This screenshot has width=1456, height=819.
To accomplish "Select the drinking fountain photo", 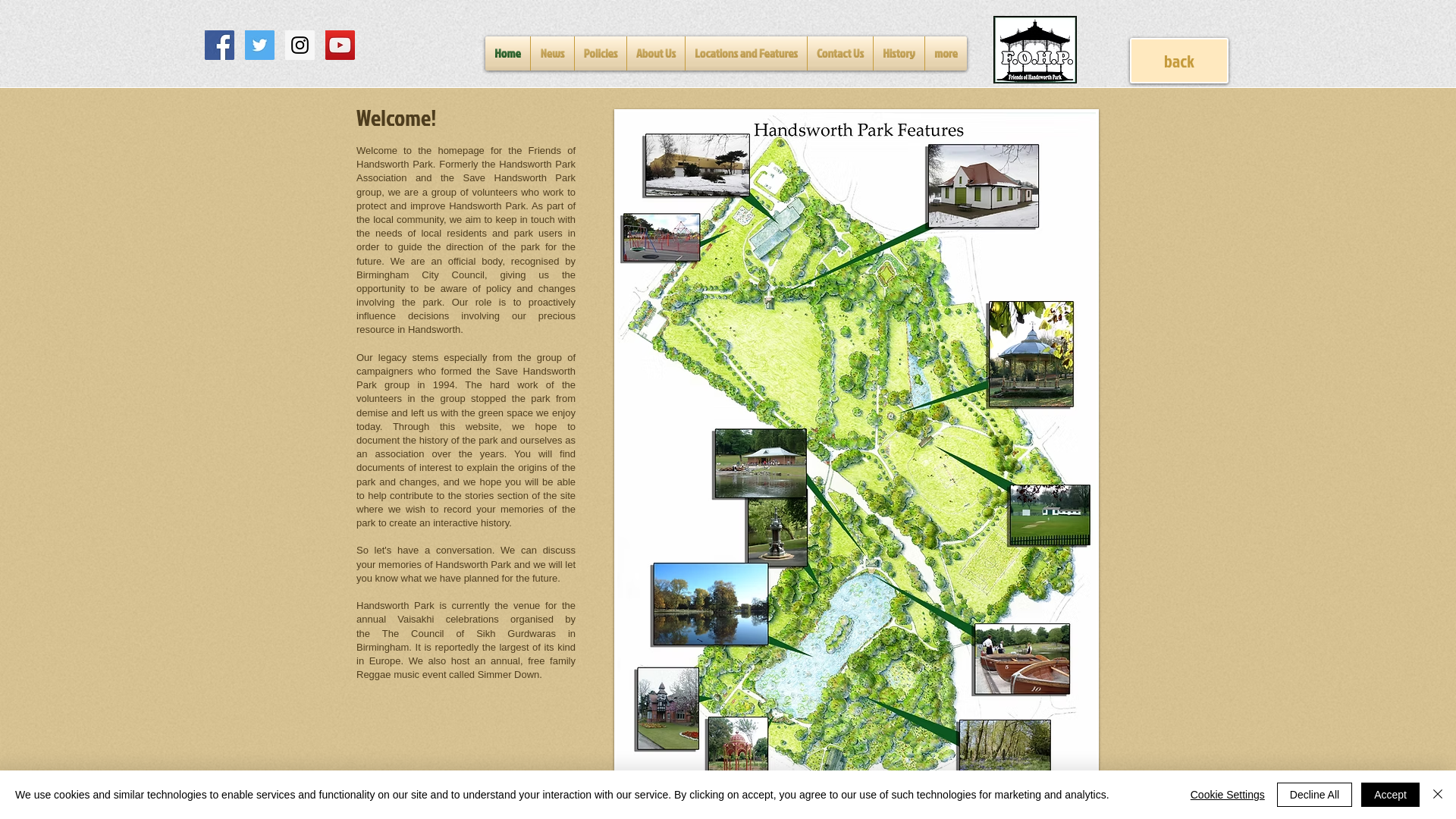I will tap(777, 532).
